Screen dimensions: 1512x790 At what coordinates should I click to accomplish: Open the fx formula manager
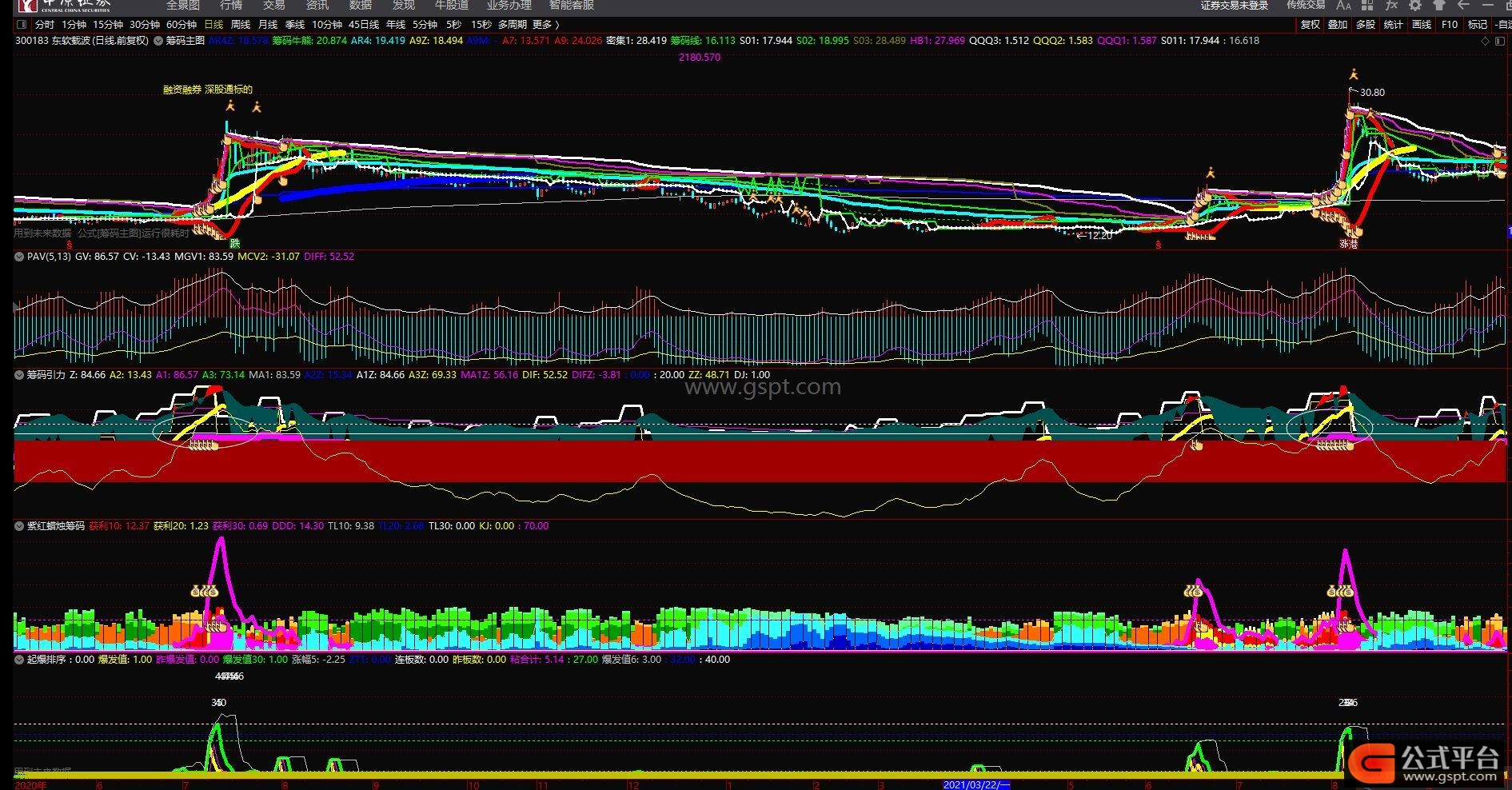click(1391, 6)
